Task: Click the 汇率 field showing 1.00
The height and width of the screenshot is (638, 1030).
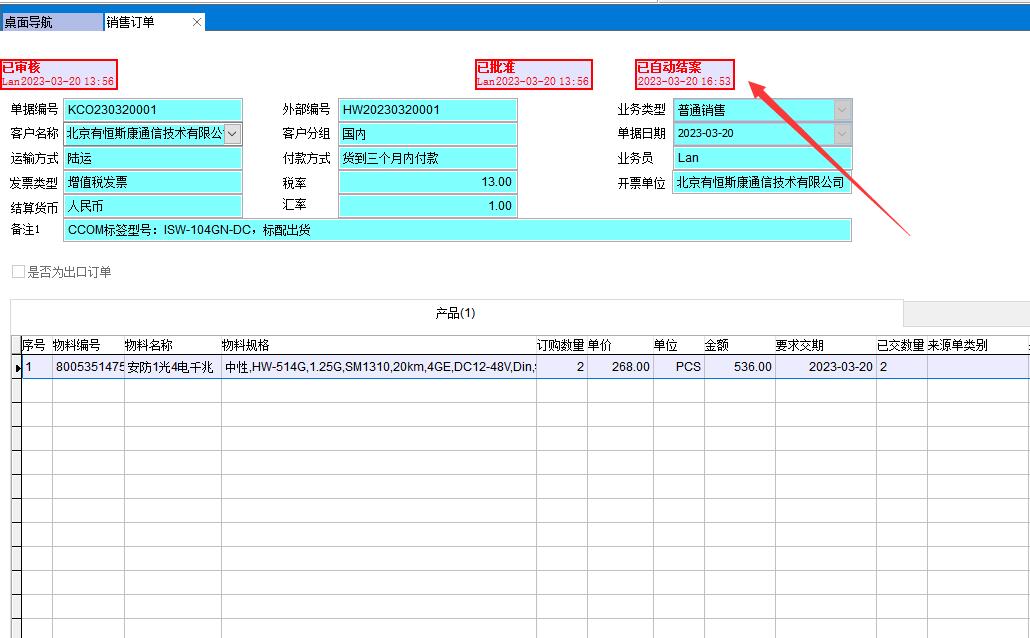Action: point(428,206)
